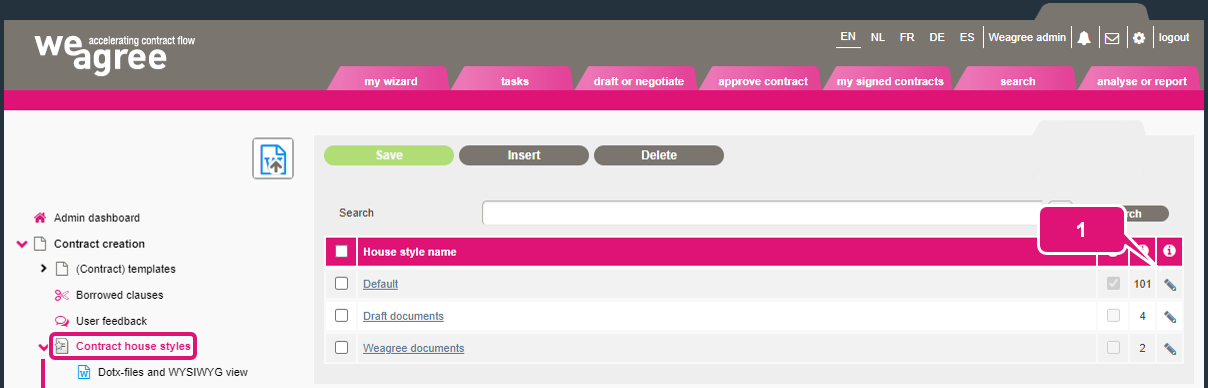Select Borrowed clauses in the sidebar
1208x388 pixels.
tap(120, 295)
